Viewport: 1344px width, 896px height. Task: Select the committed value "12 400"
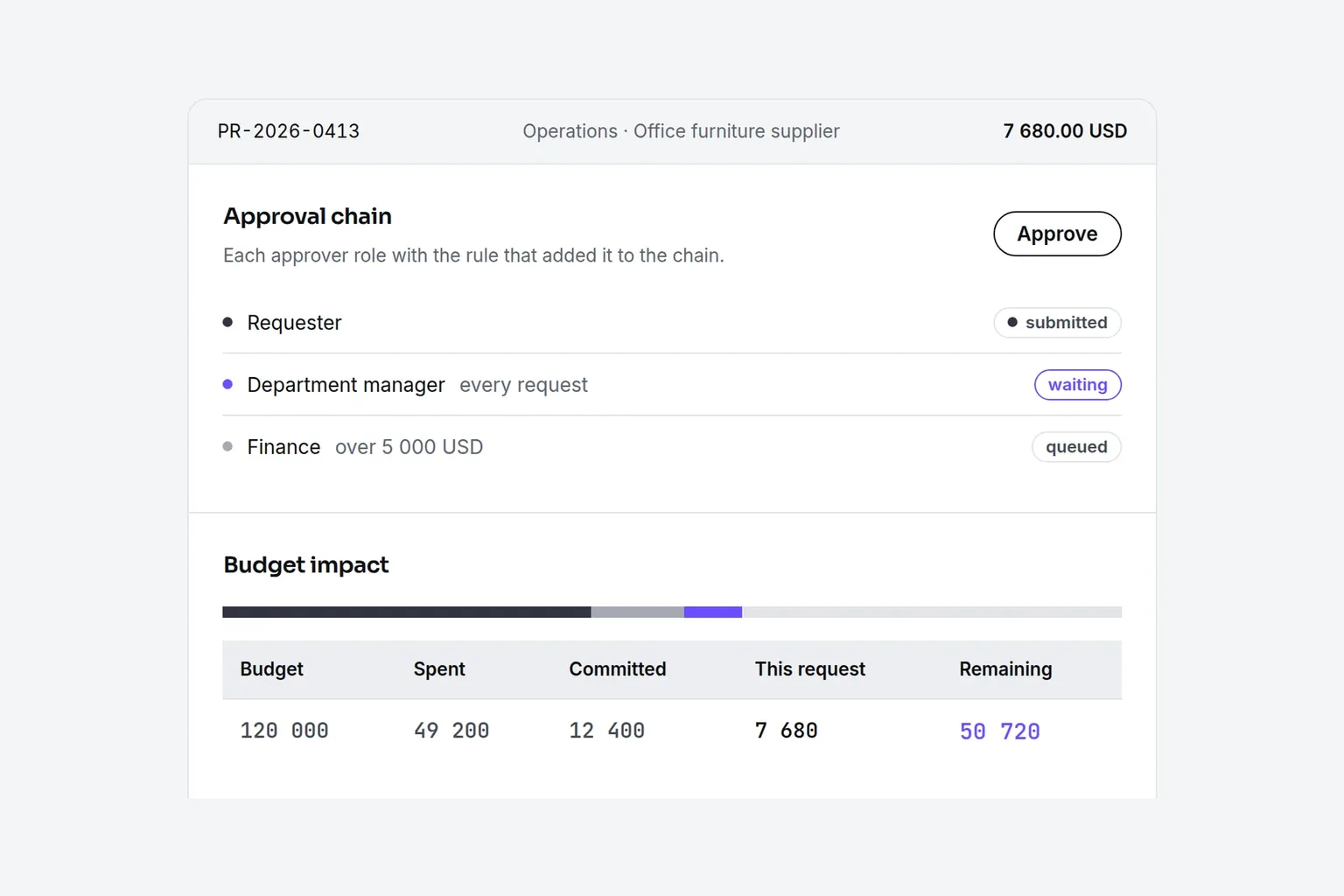click(x=607, y=731)
